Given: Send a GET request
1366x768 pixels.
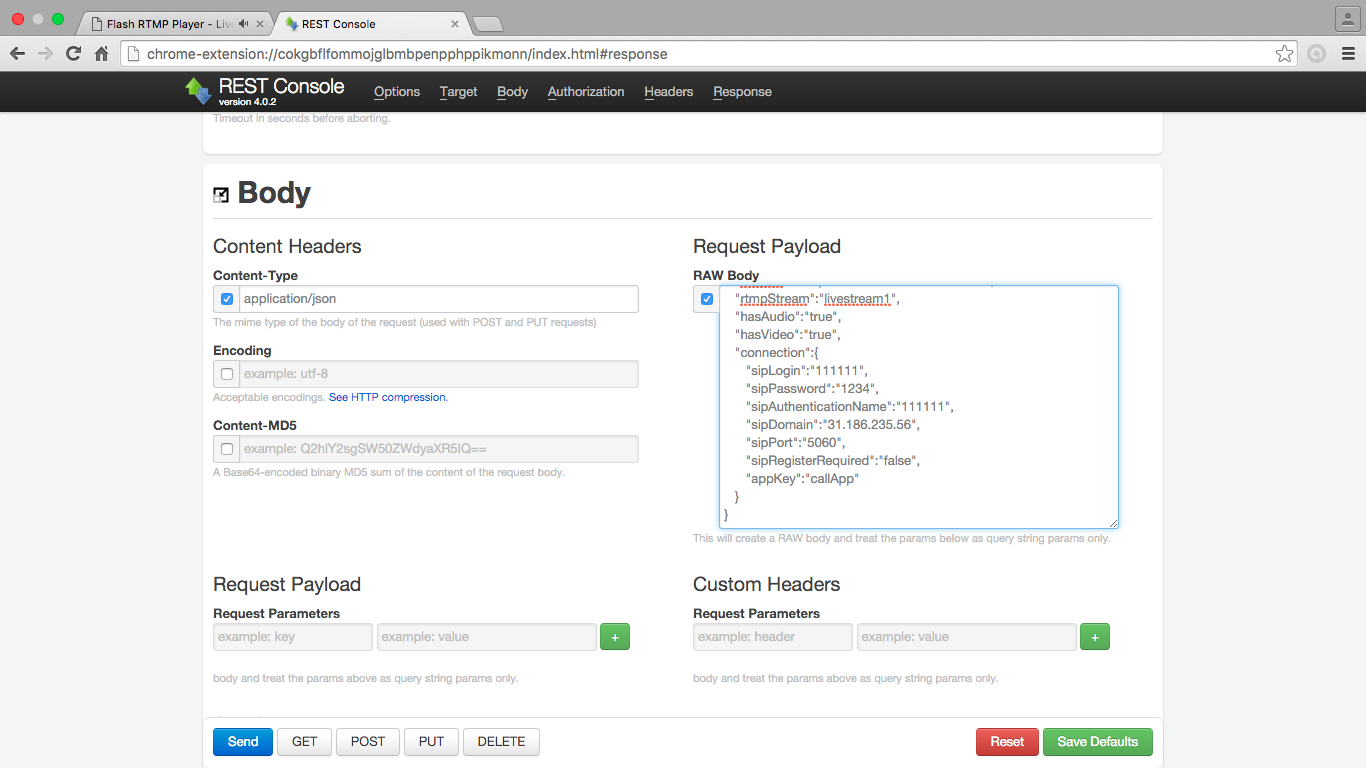Looking at the screenshot, I should point(305,742).
